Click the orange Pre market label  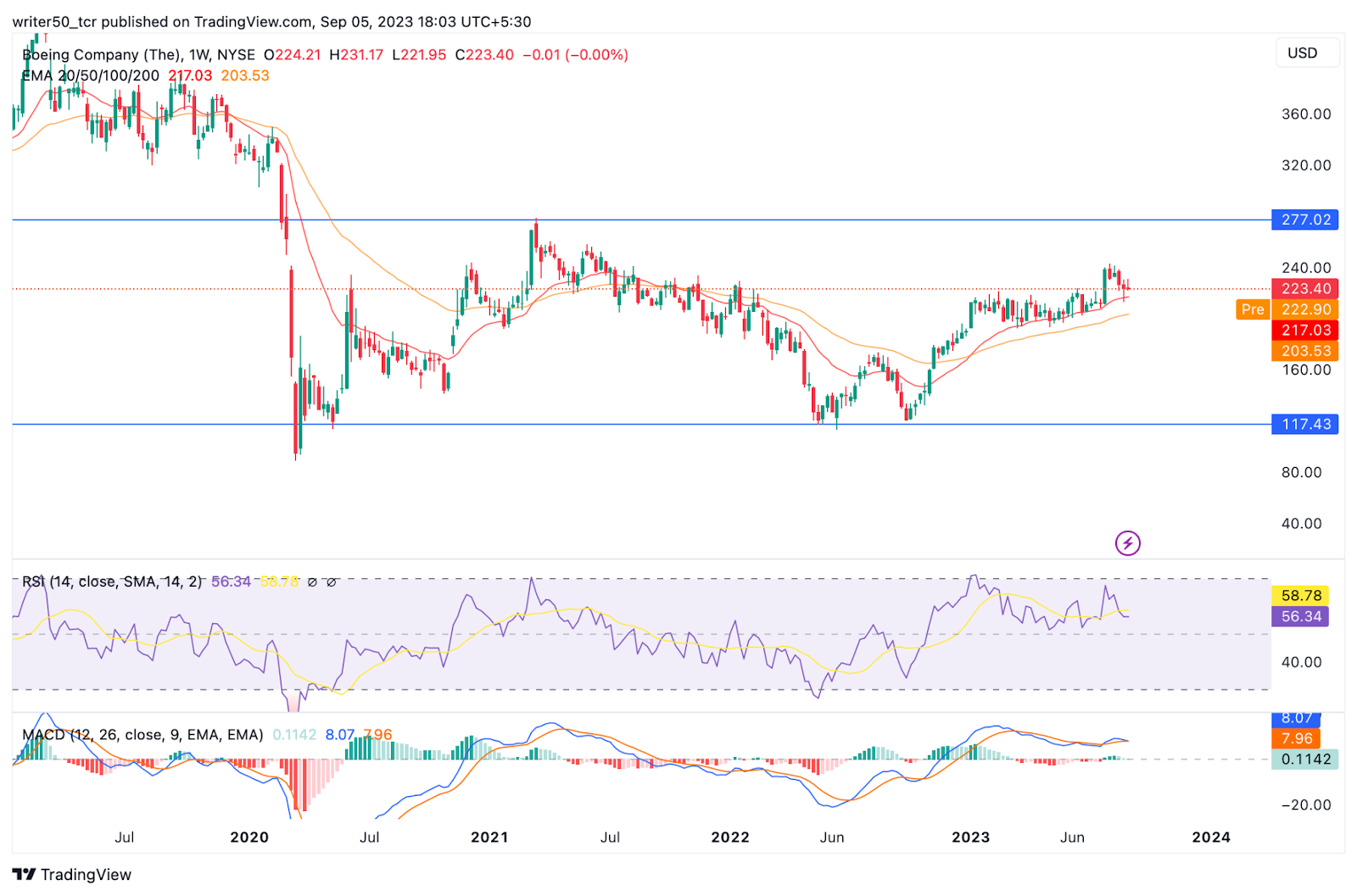point(1253,309)
